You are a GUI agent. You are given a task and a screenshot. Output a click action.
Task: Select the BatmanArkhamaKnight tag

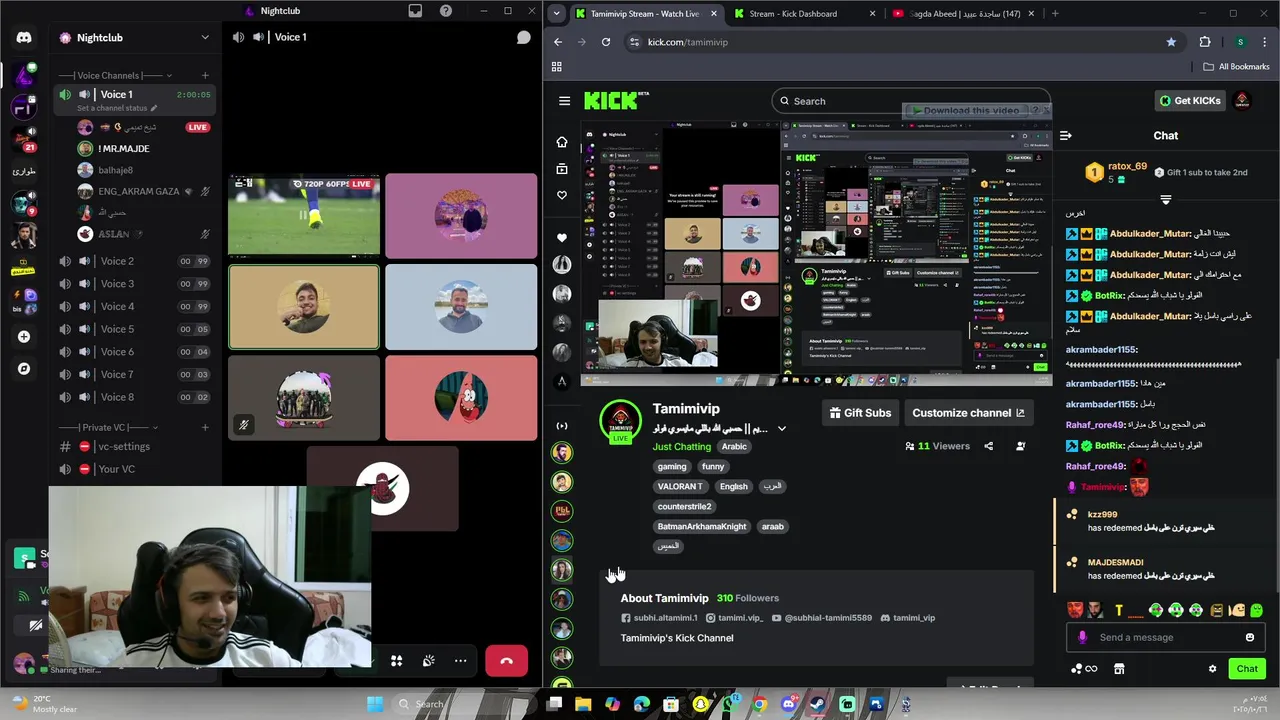702,527
